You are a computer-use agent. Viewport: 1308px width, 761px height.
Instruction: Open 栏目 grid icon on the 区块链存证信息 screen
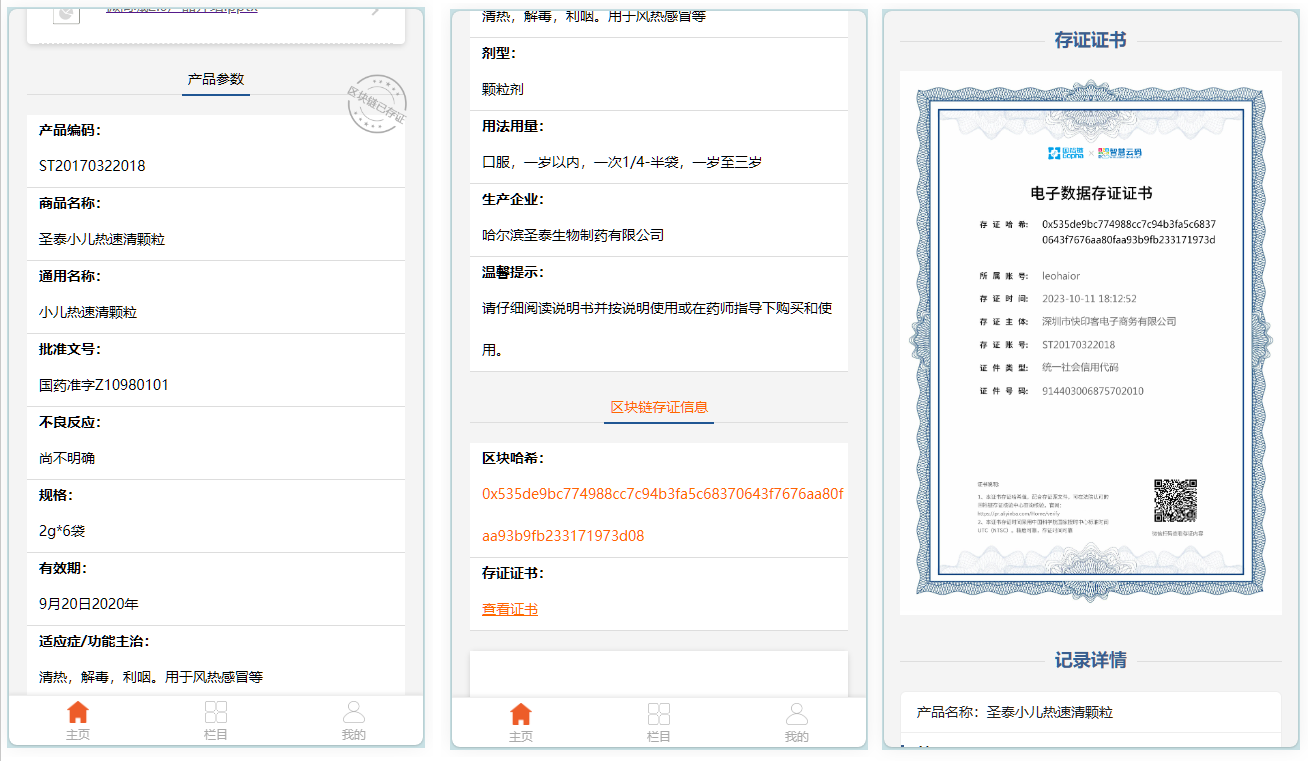[x=658, y=715]
